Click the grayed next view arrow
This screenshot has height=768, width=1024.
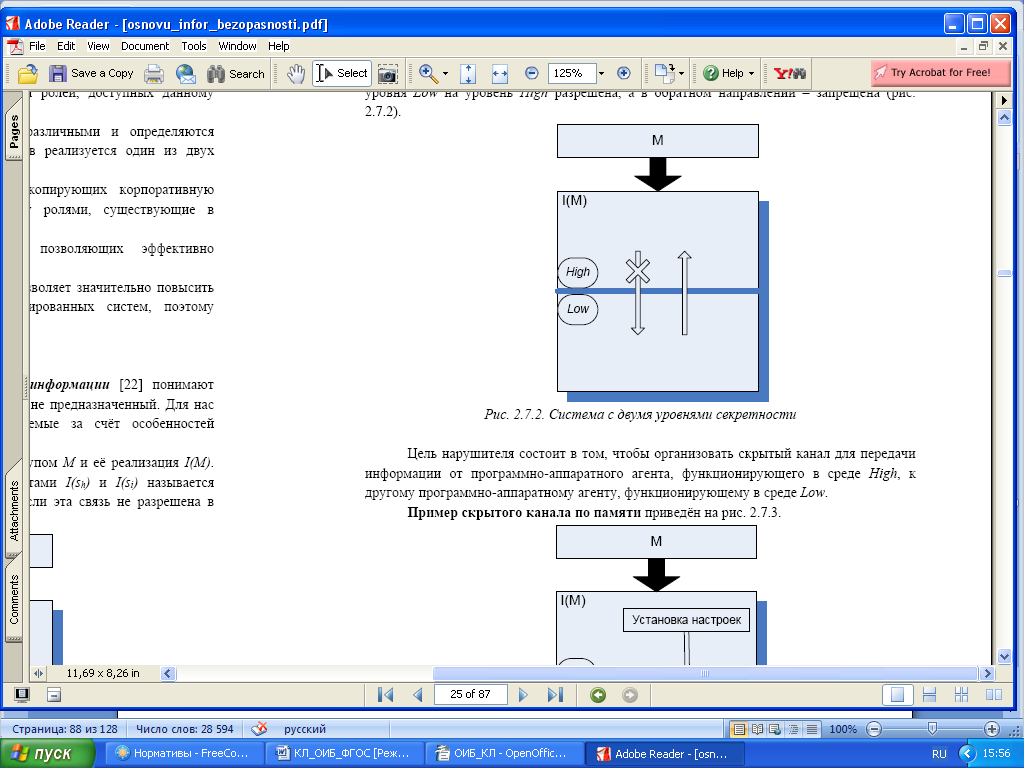630,695
